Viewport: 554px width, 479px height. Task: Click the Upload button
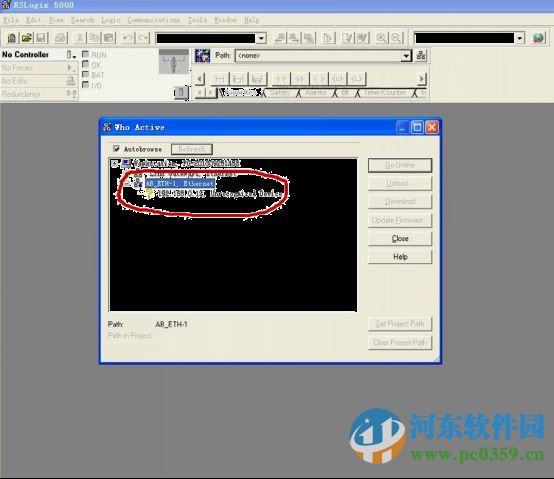pyautogui.click(x=400, y=183)
